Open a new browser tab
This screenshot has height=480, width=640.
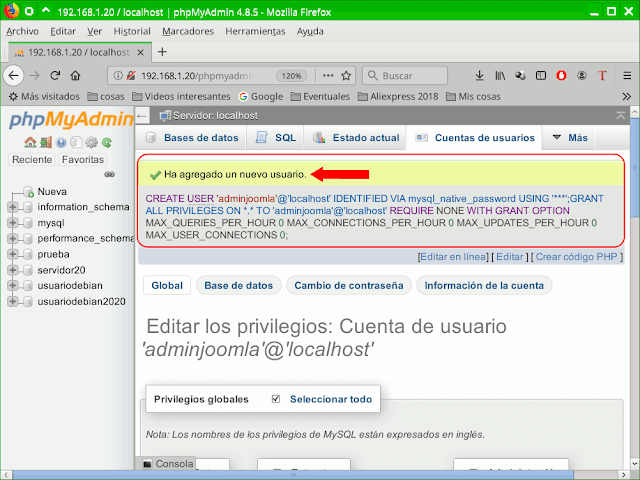point(162,52)
